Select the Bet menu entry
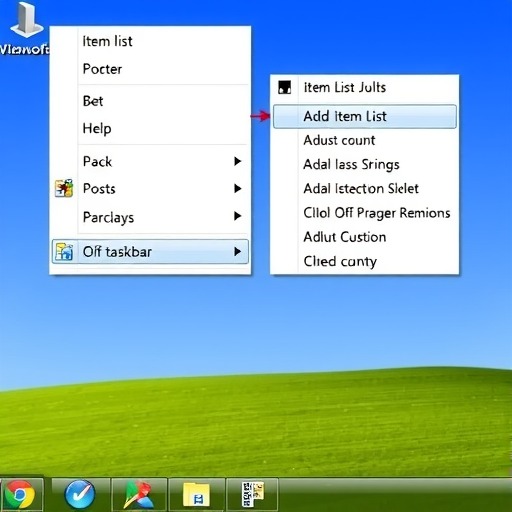 [150, 101]
